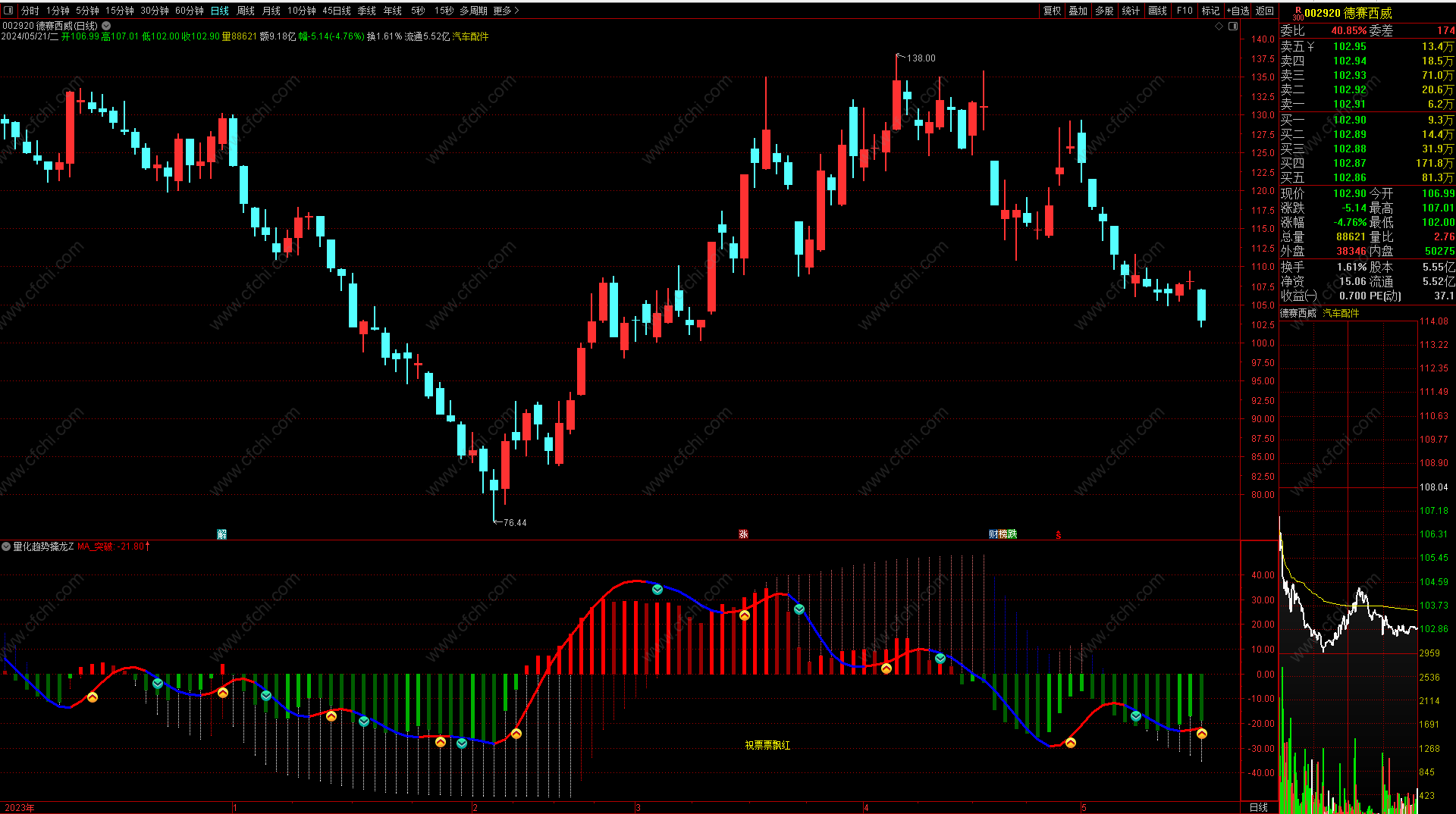Screen dimensions: 1456x814
Task: Click the red $ marker on the timeline
Action: [1059, 535]
